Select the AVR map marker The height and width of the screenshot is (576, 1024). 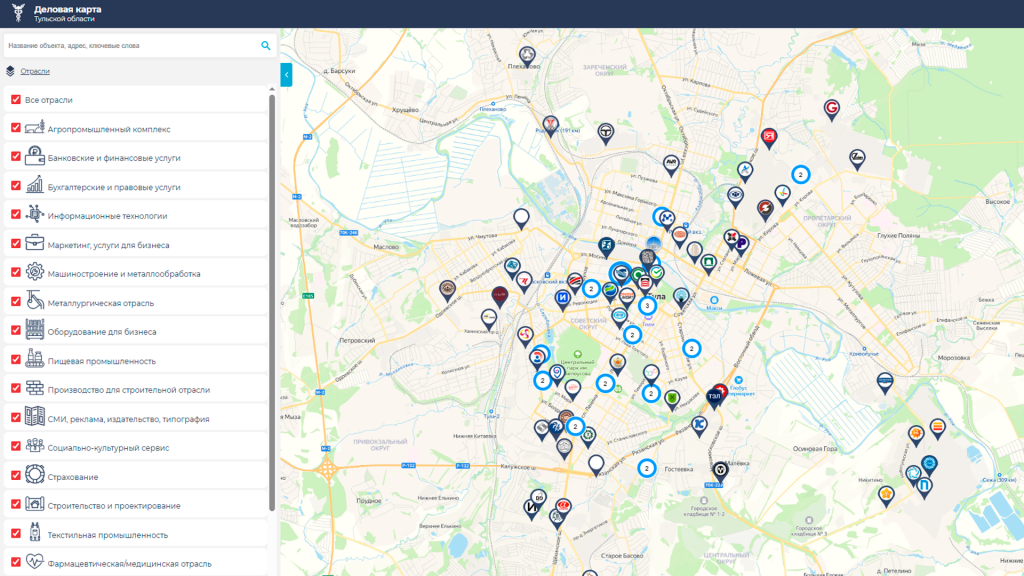(672, 161)
